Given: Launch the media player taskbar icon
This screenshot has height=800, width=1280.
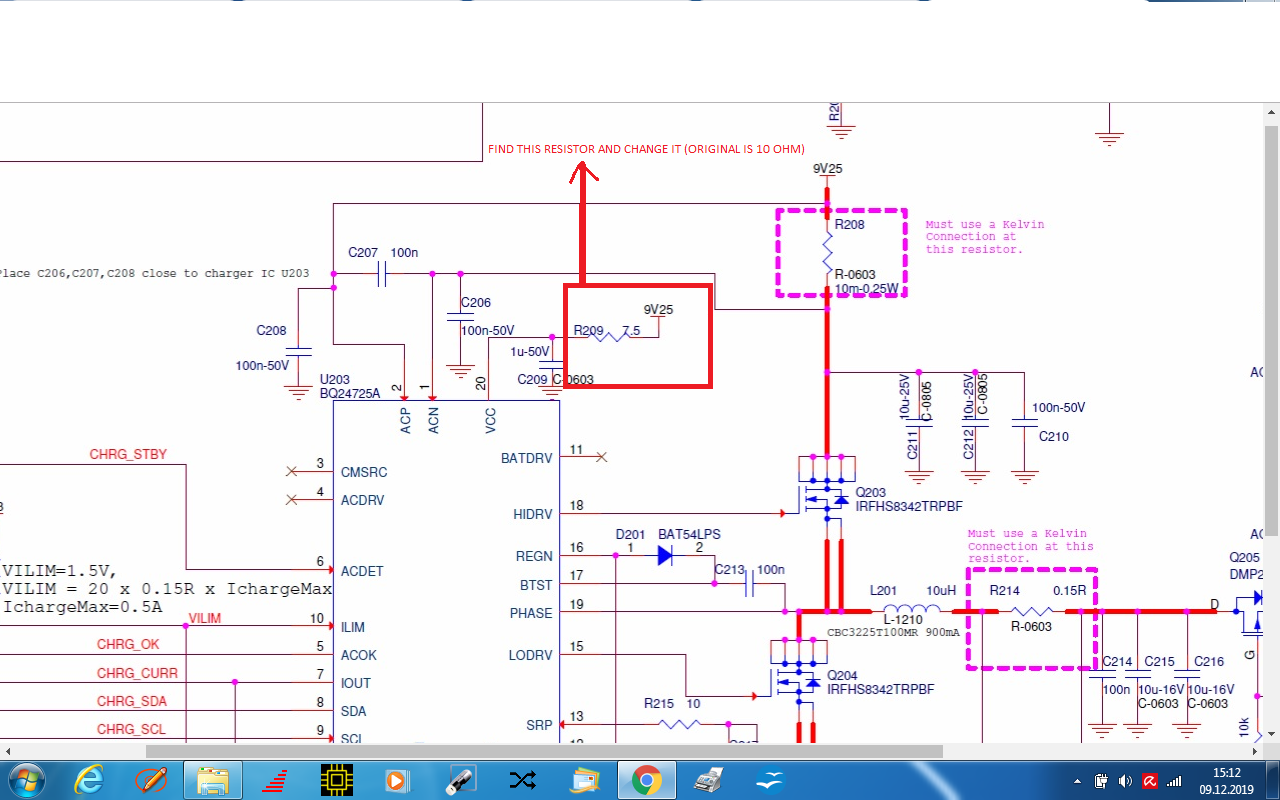Looking at the screenshot, I should (x=398, y=779).
